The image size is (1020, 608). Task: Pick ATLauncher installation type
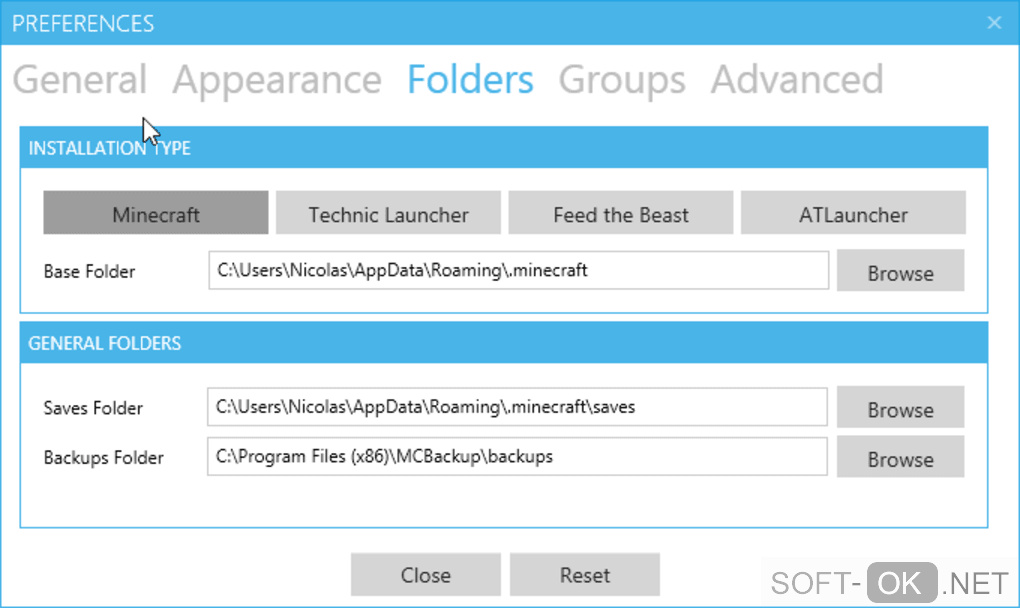pyautogui.click(x=853, y=213)
